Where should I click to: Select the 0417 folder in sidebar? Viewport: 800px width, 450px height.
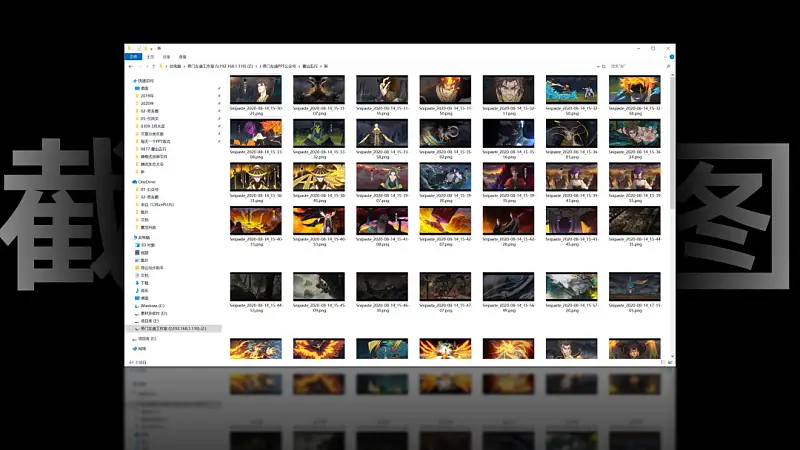tap(151, 149)
